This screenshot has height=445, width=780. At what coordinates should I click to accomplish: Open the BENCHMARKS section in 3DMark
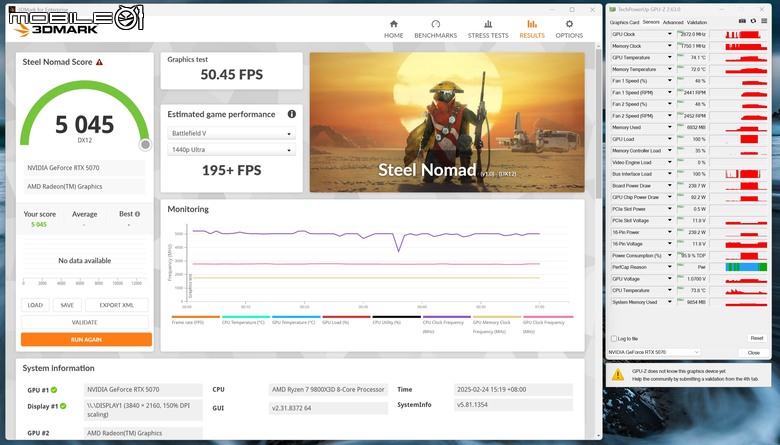[x=435, y=29]
